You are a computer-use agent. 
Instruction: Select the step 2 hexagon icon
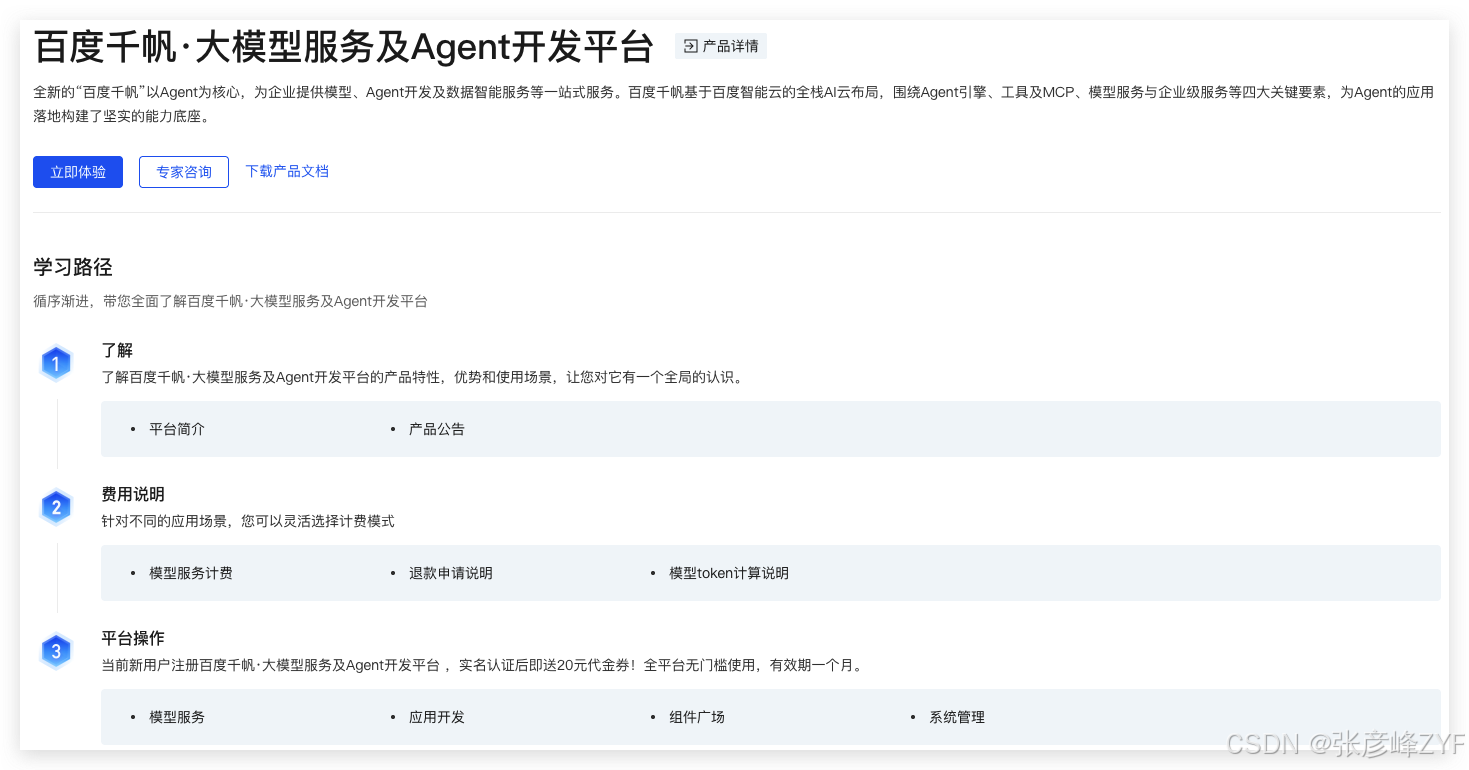click(56, 508)
